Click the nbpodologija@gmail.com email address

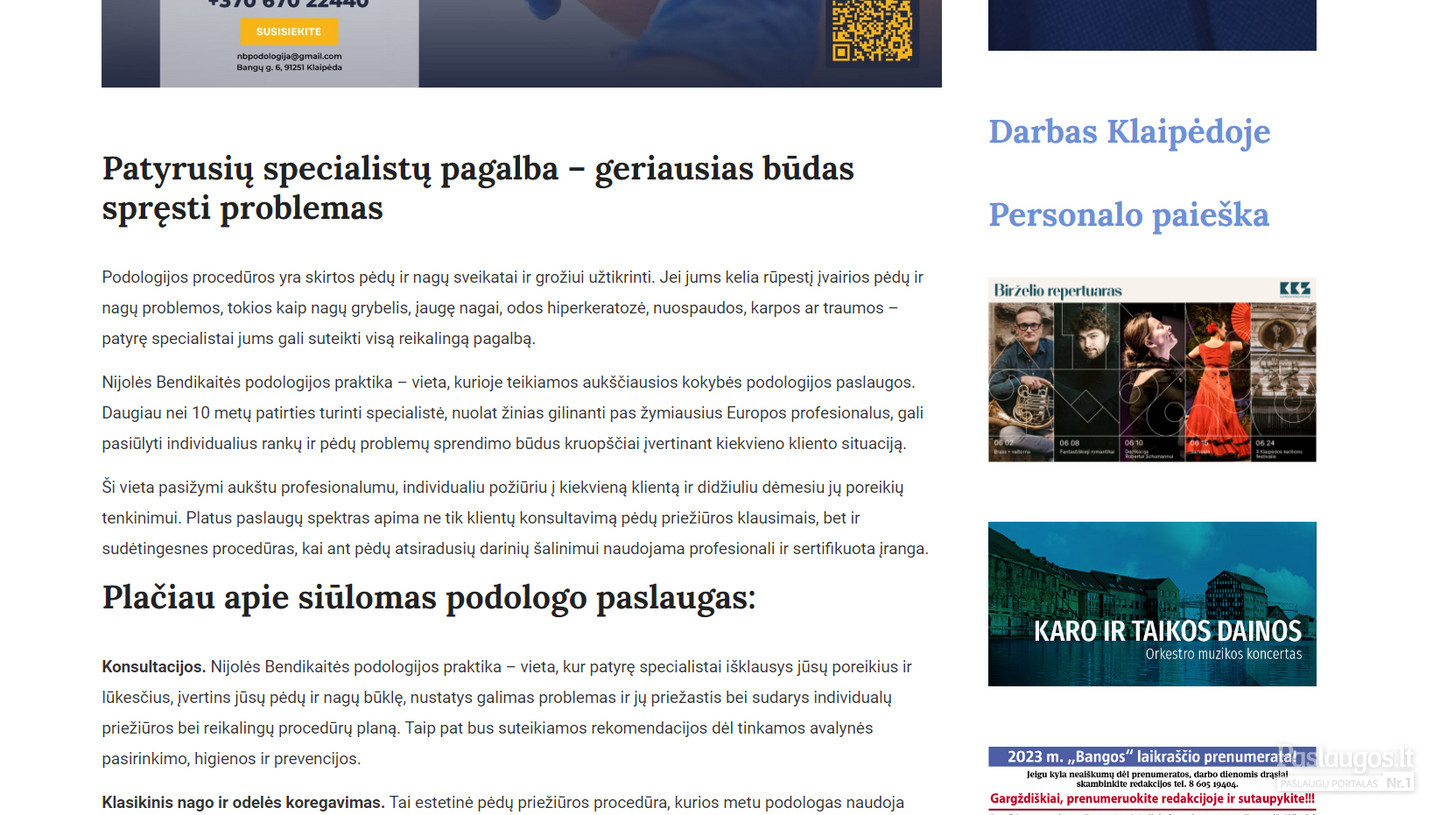tap(289, 56)
